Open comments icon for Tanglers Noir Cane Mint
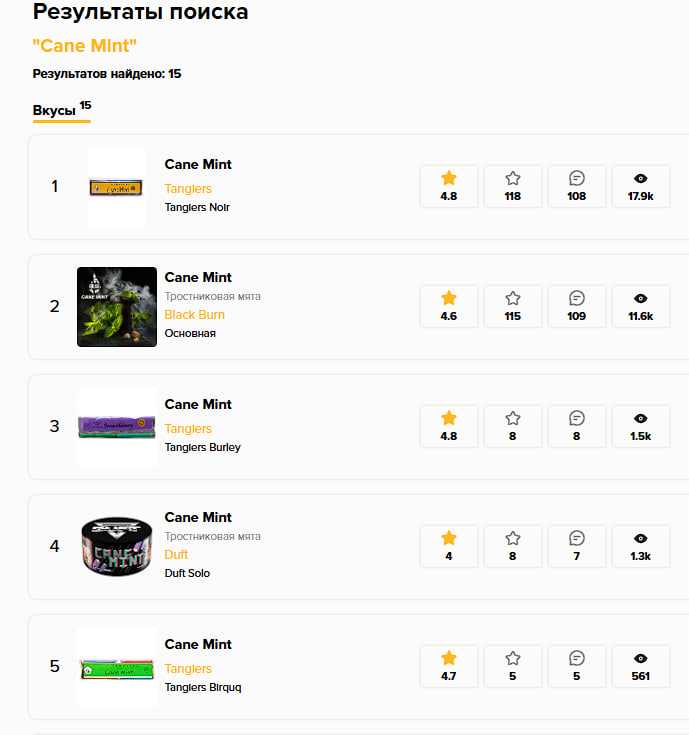689x735 pixels. click(577, 178)
